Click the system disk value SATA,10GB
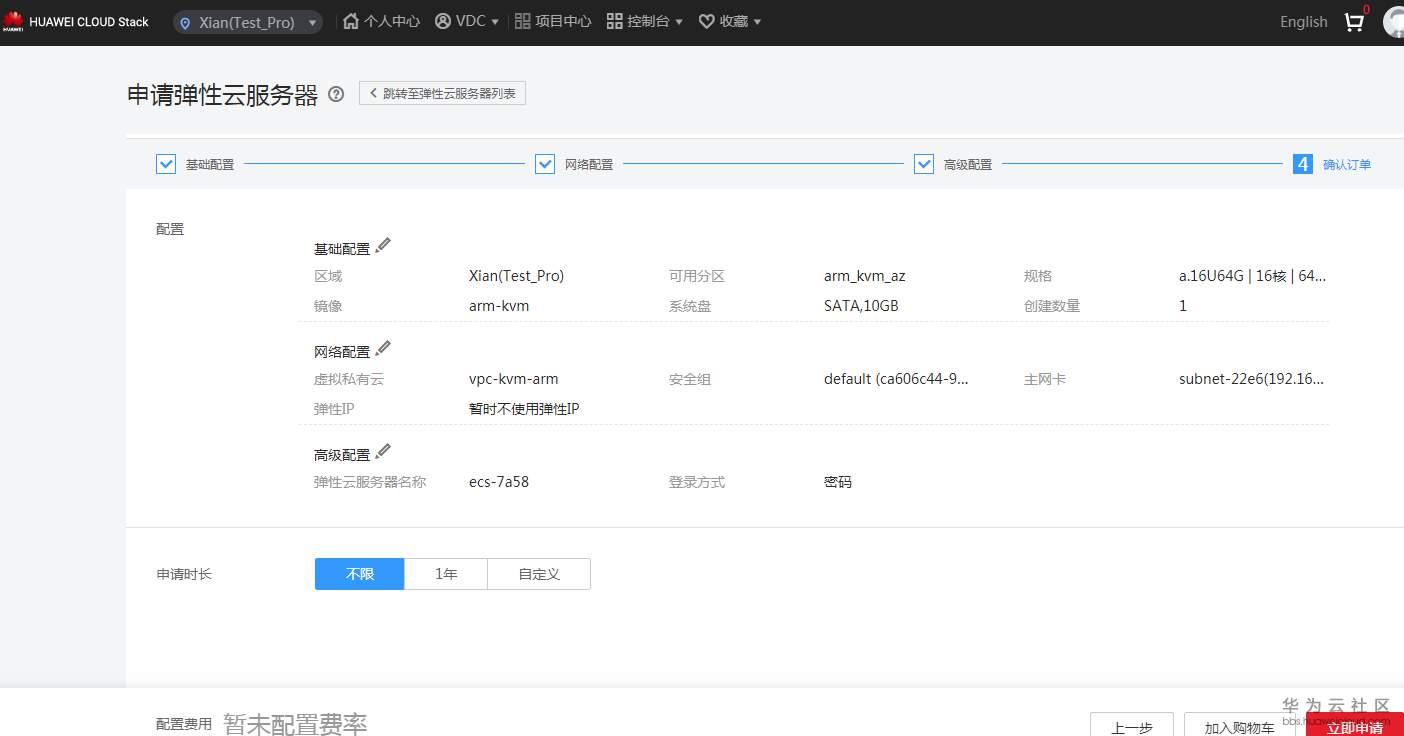This screenshot has height=736, width=1404. coord(861,306)
